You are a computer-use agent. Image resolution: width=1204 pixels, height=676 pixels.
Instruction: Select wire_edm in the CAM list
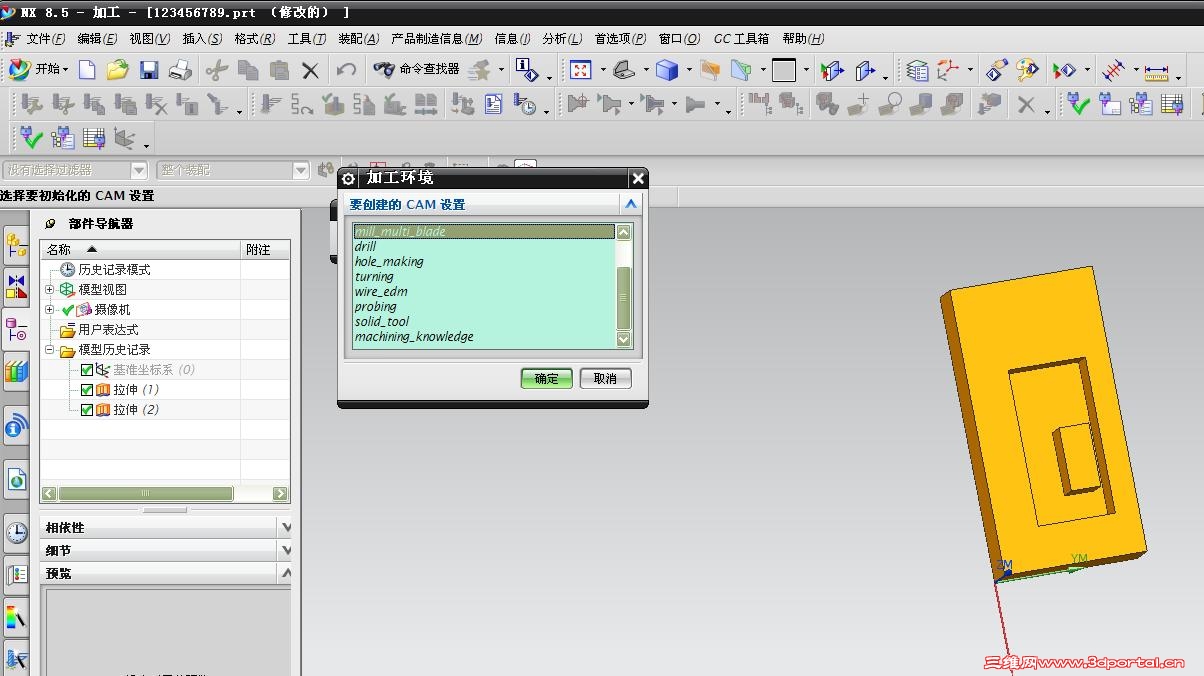click(484, 292)
